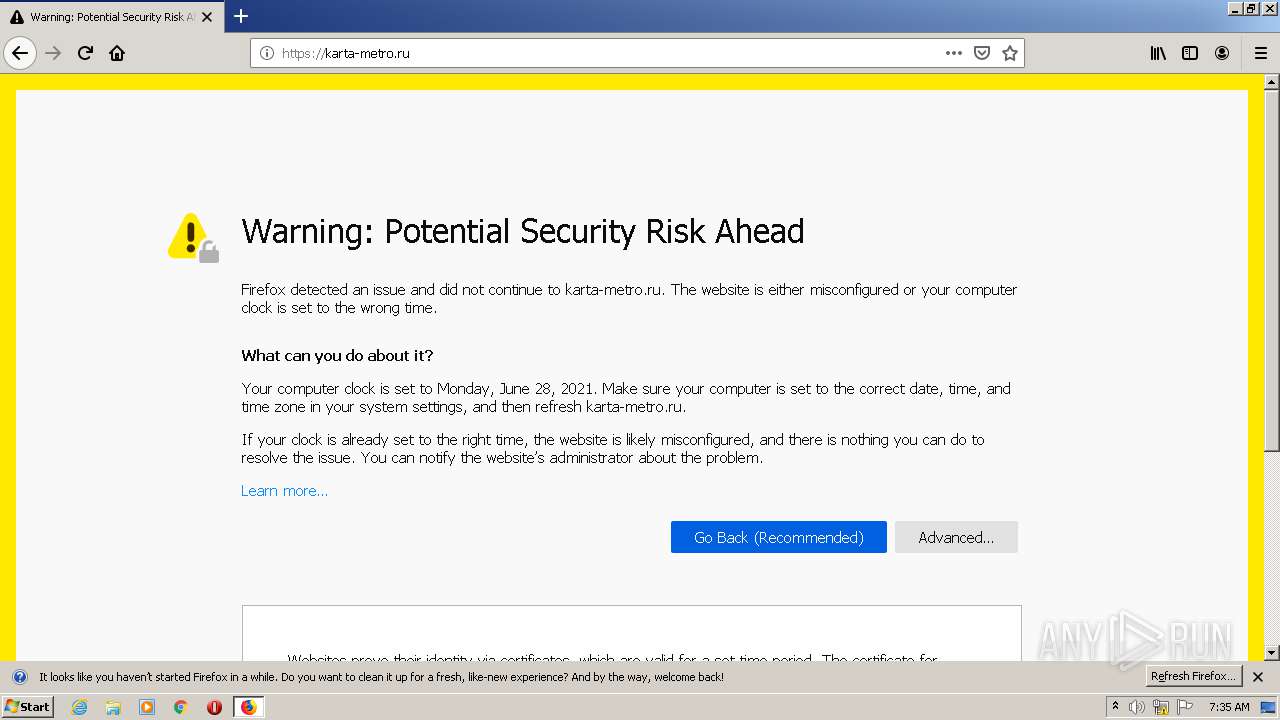
Task: Click the browser Back arrow button
Action: tap(20, 53)
